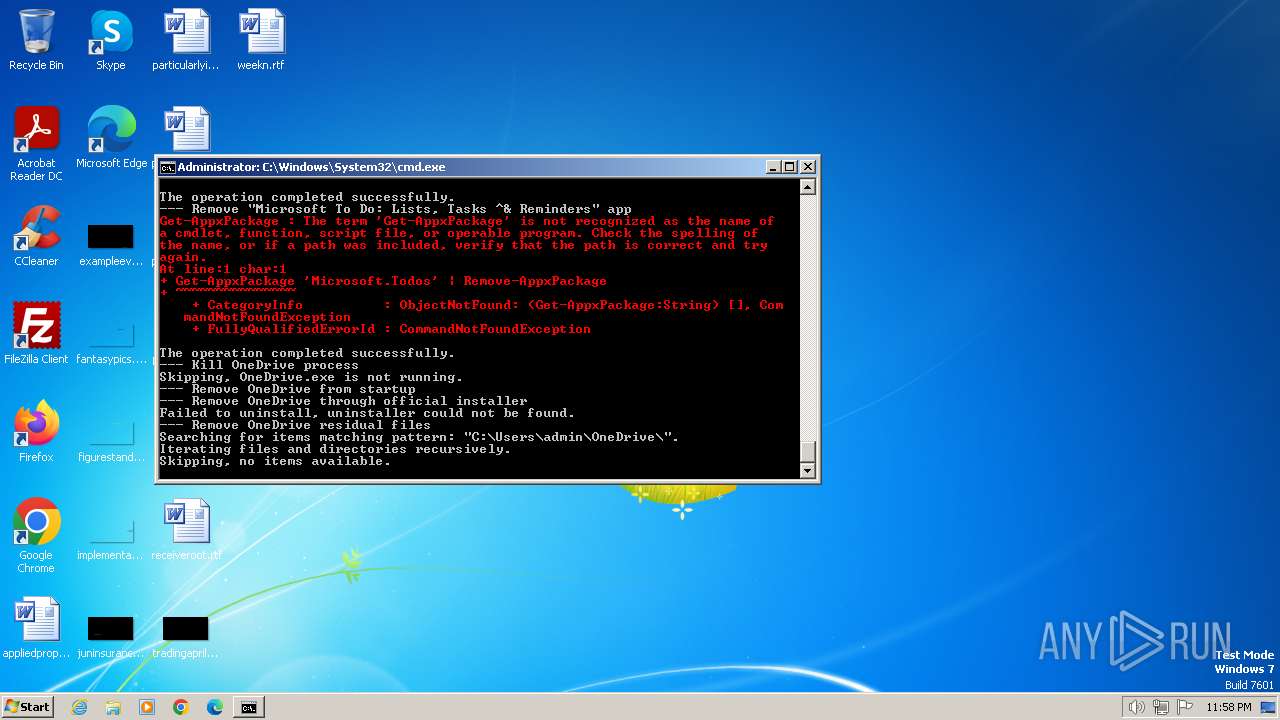Click the cmd scrollbar down arrow
The width and height of the screenshot is (1280, 720).
(808, 470)
